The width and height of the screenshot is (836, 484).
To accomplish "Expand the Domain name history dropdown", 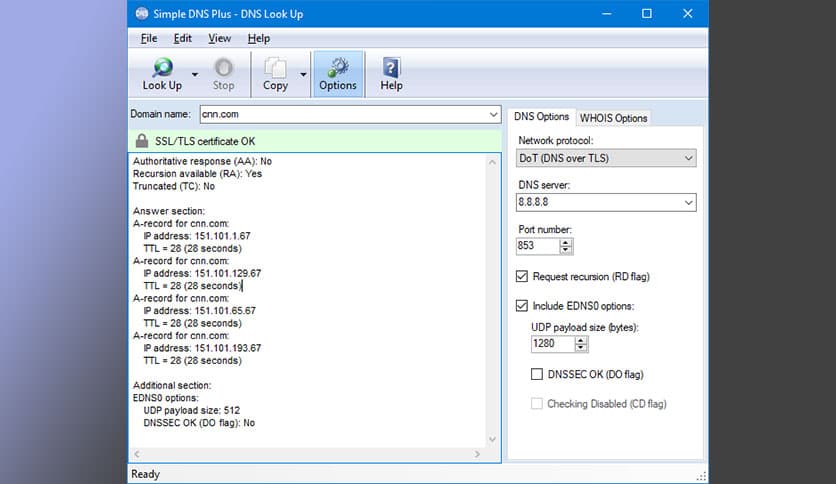I will pyautogui.click(x=493, y=114).
